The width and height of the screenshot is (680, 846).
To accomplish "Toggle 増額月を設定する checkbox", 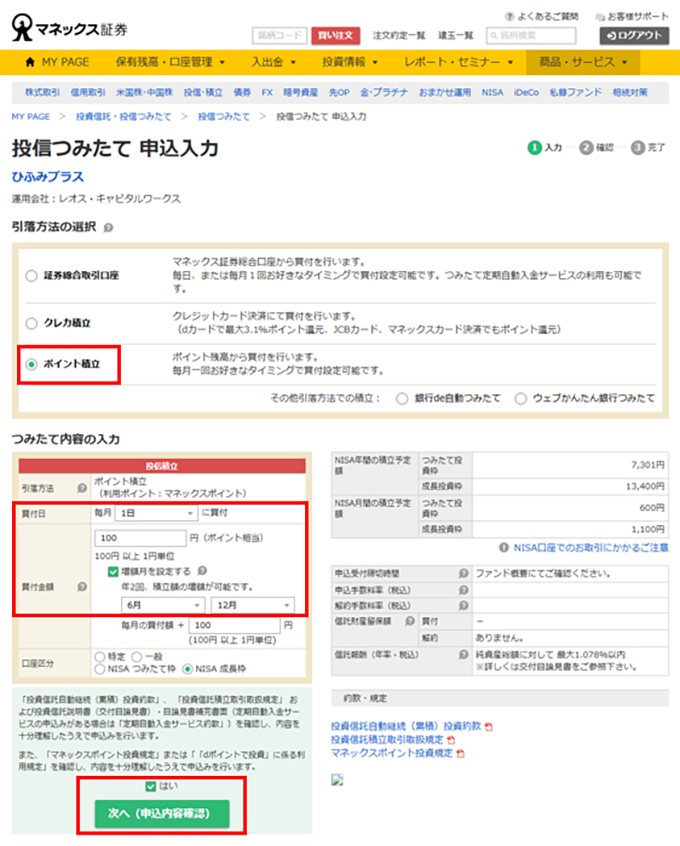I will coord(113,571).
